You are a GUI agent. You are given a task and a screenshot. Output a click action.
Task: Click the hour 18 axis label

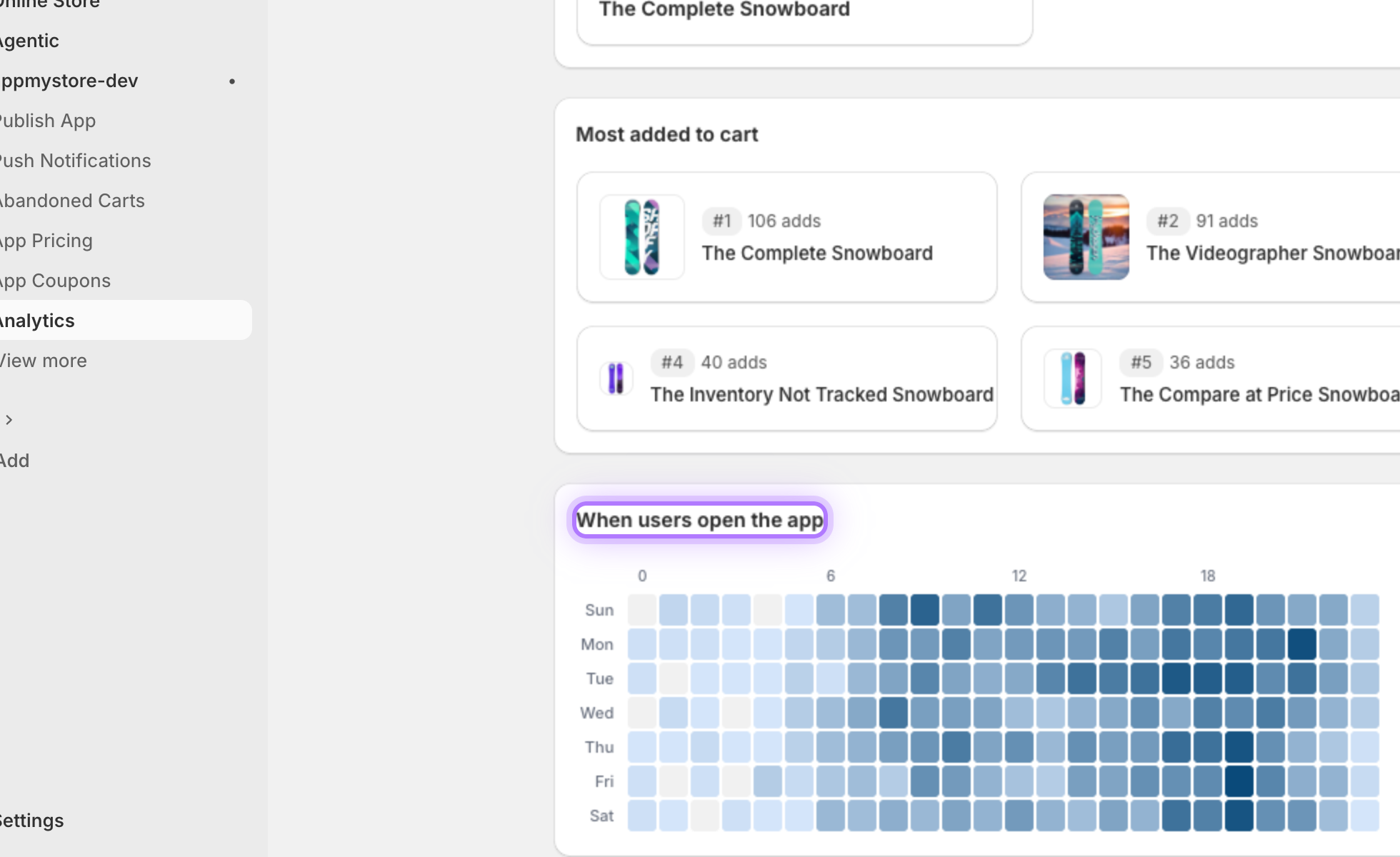(1208, 576)
